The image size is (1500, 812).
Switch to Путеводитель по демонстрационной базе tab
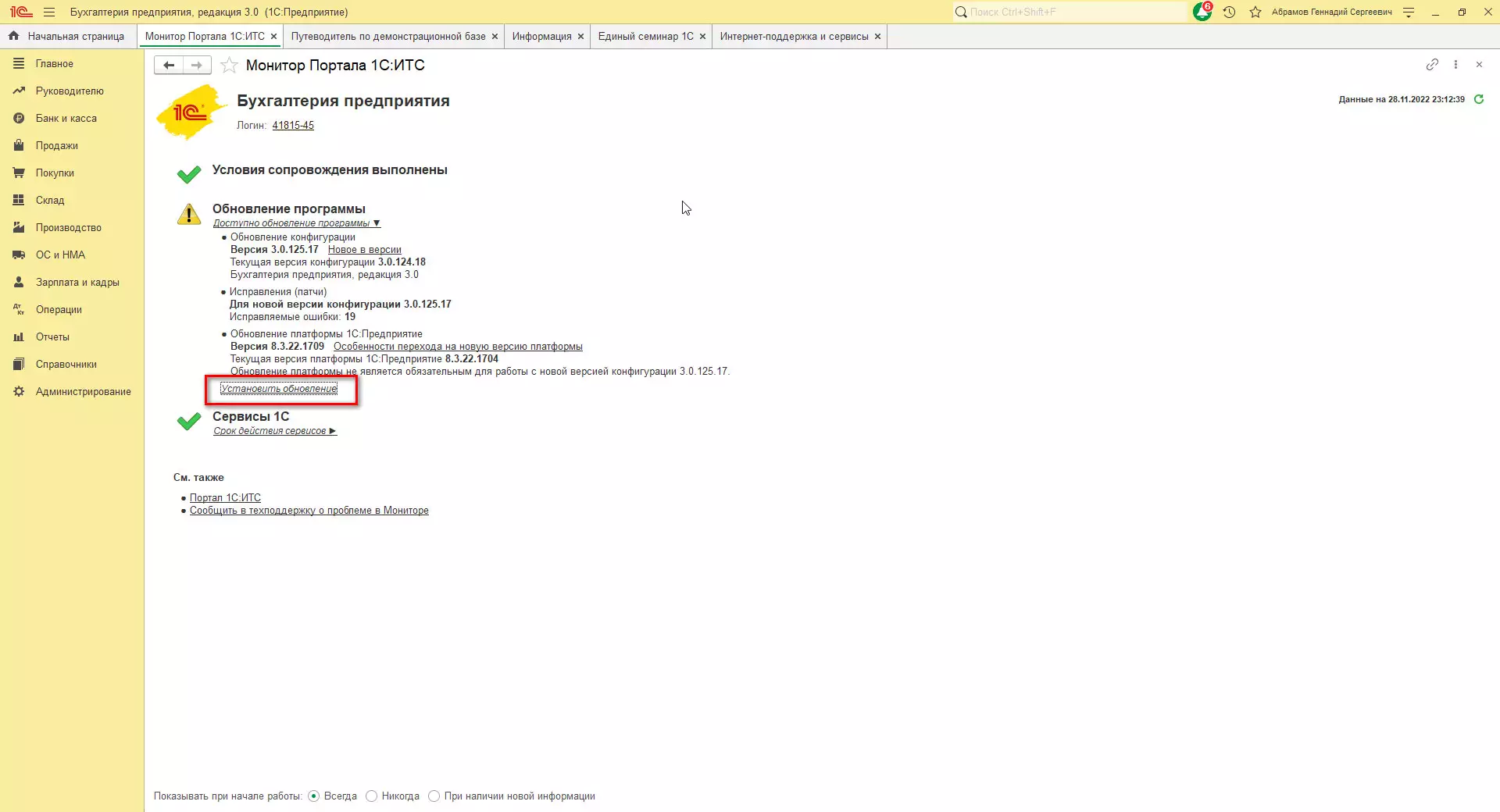(x=388, y=36)
